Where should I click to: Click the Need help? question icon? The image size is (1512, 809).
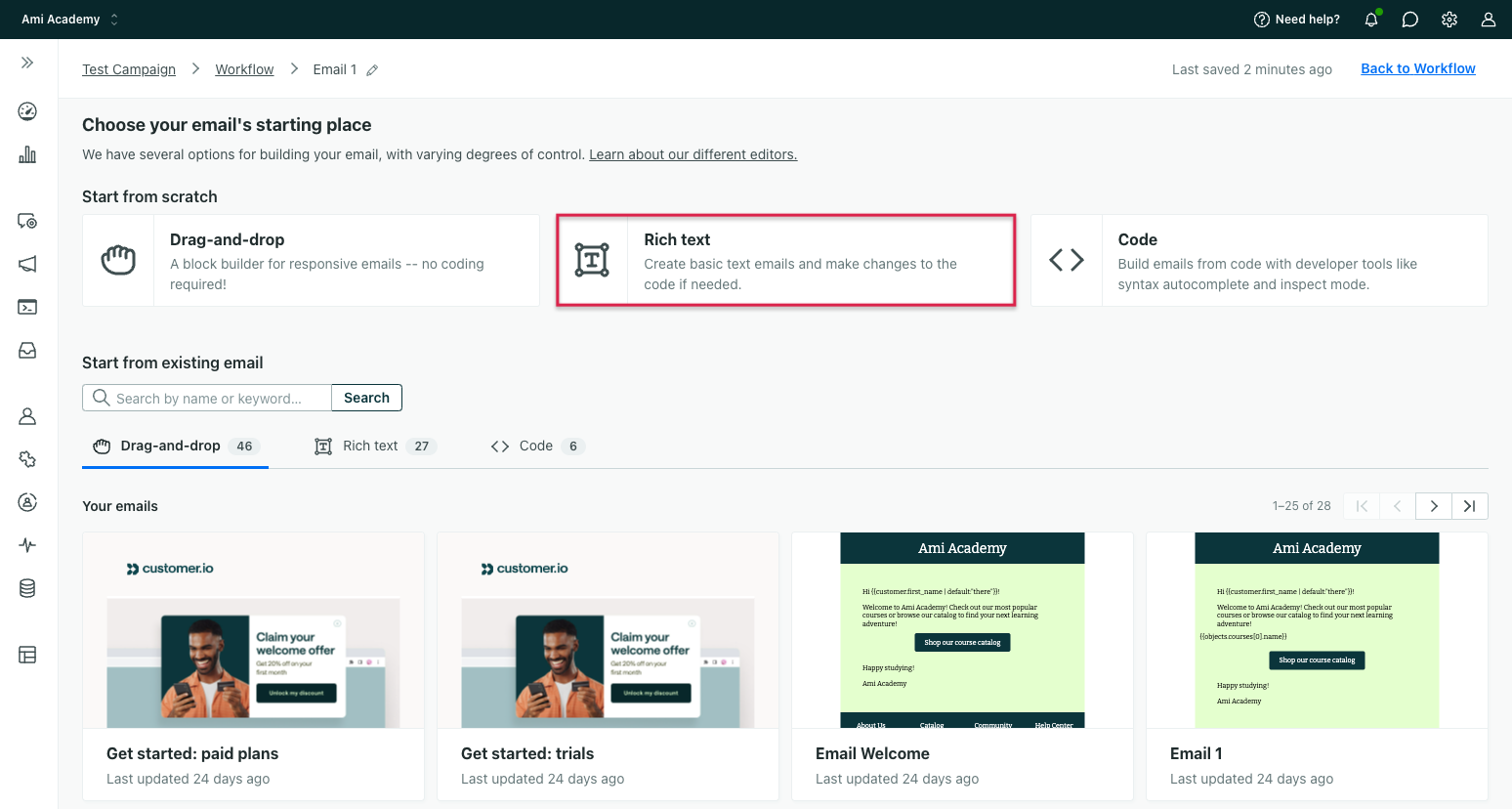pyautogui.click(x=1262, y=20)
